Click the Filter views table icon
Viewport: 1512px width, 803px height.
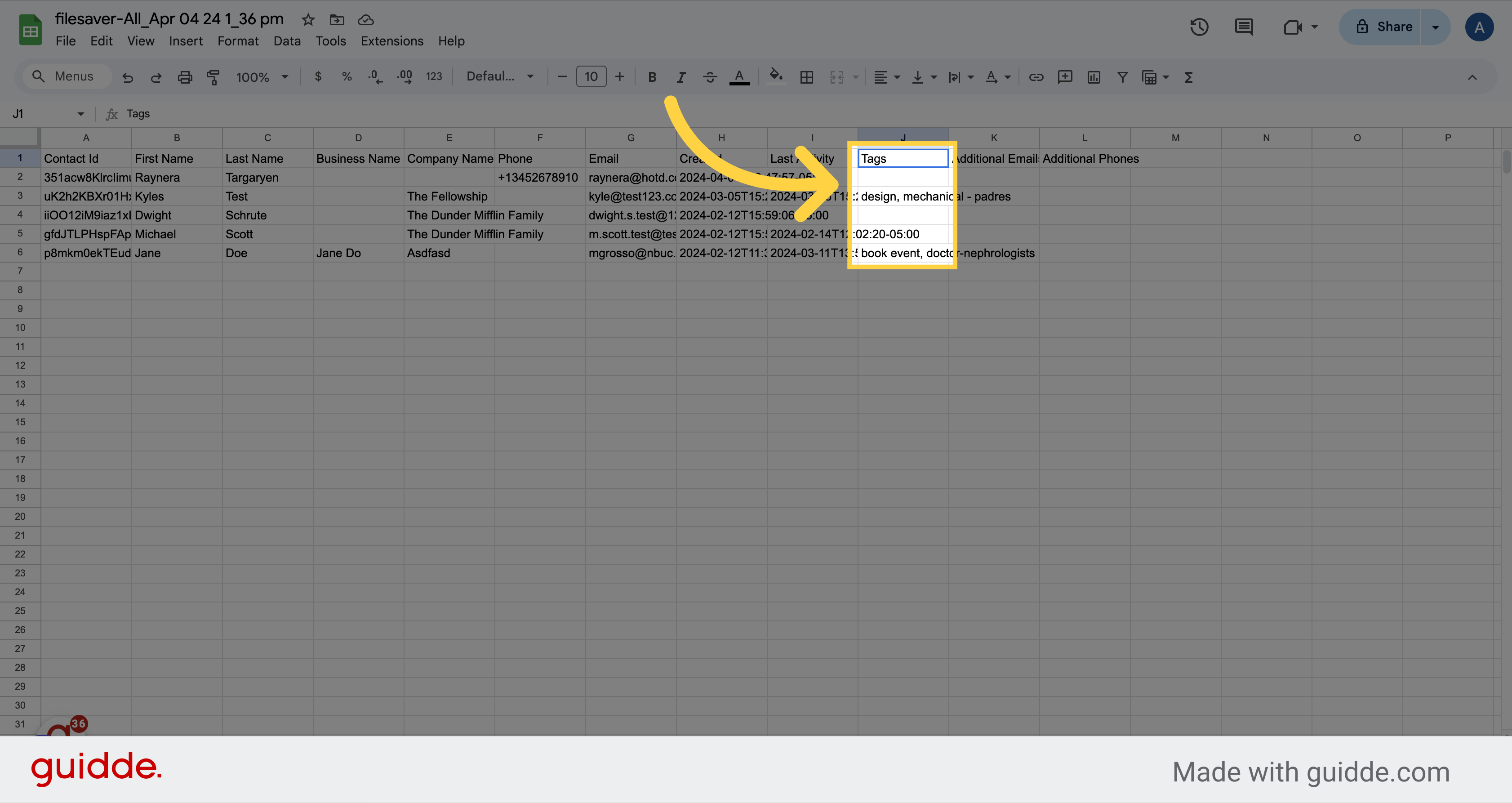[1149, 77]
